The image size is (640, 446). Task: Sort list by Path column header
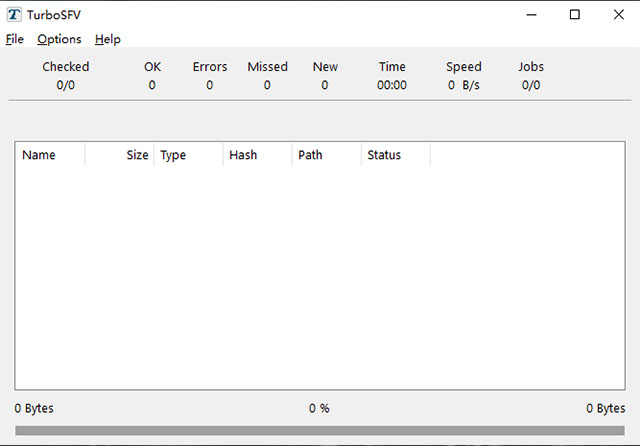tap(327, 155)
